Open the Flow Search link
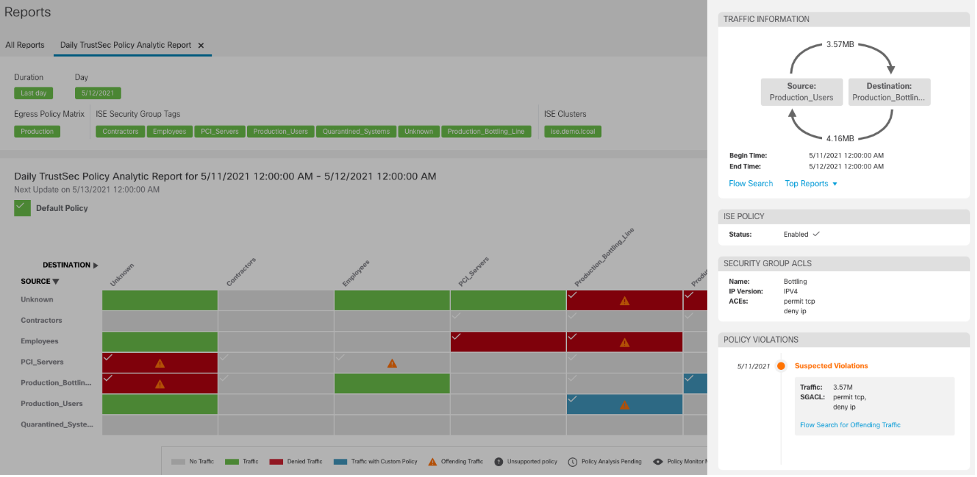 750,184
